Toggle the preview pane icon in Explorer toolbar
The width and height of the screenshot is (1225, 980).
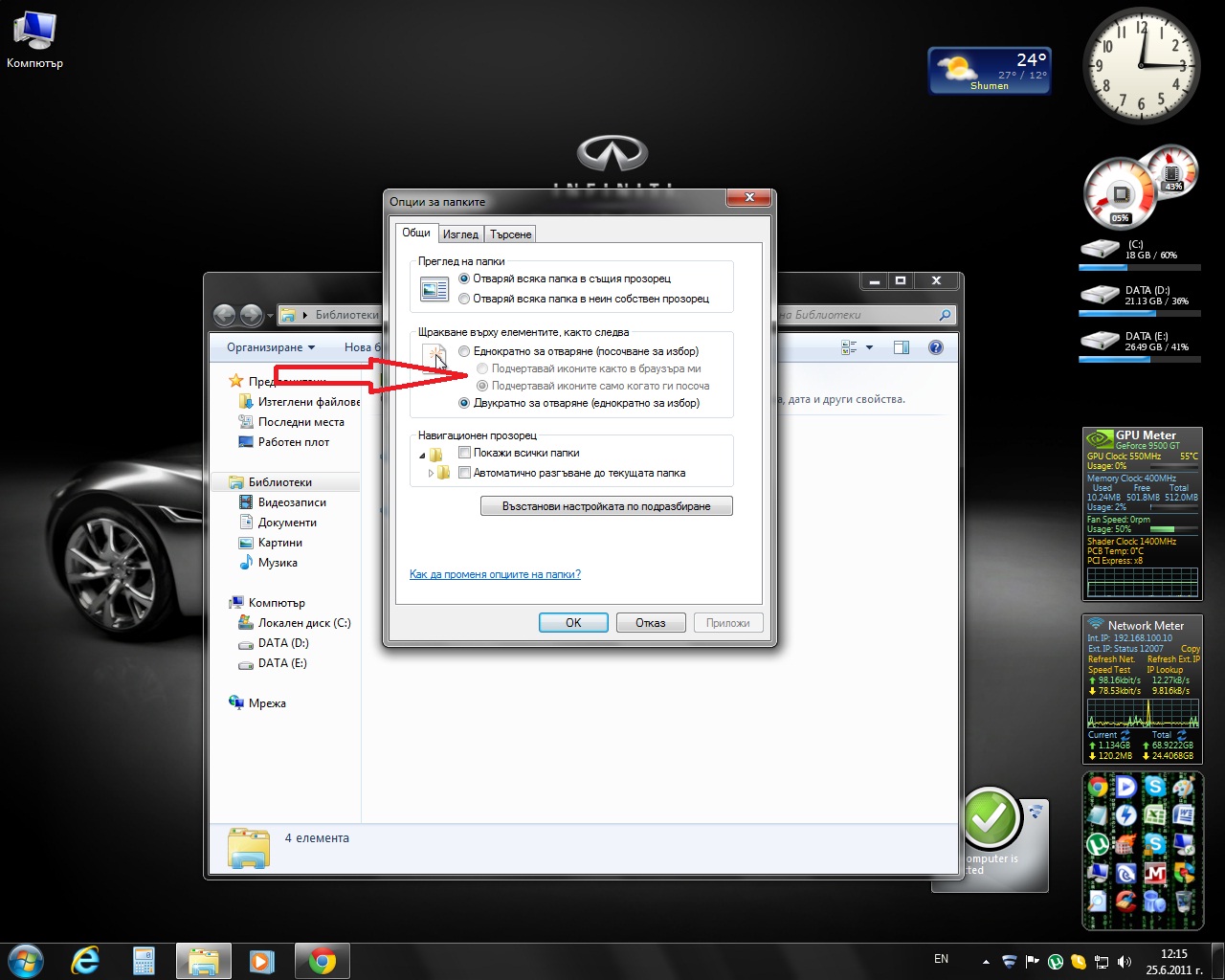[x=901, y=347]
